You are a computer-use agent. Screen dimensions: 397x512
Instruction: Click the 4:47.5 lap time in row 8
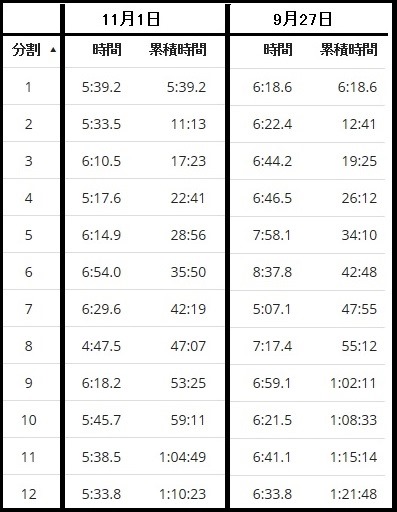coord(101,346)
